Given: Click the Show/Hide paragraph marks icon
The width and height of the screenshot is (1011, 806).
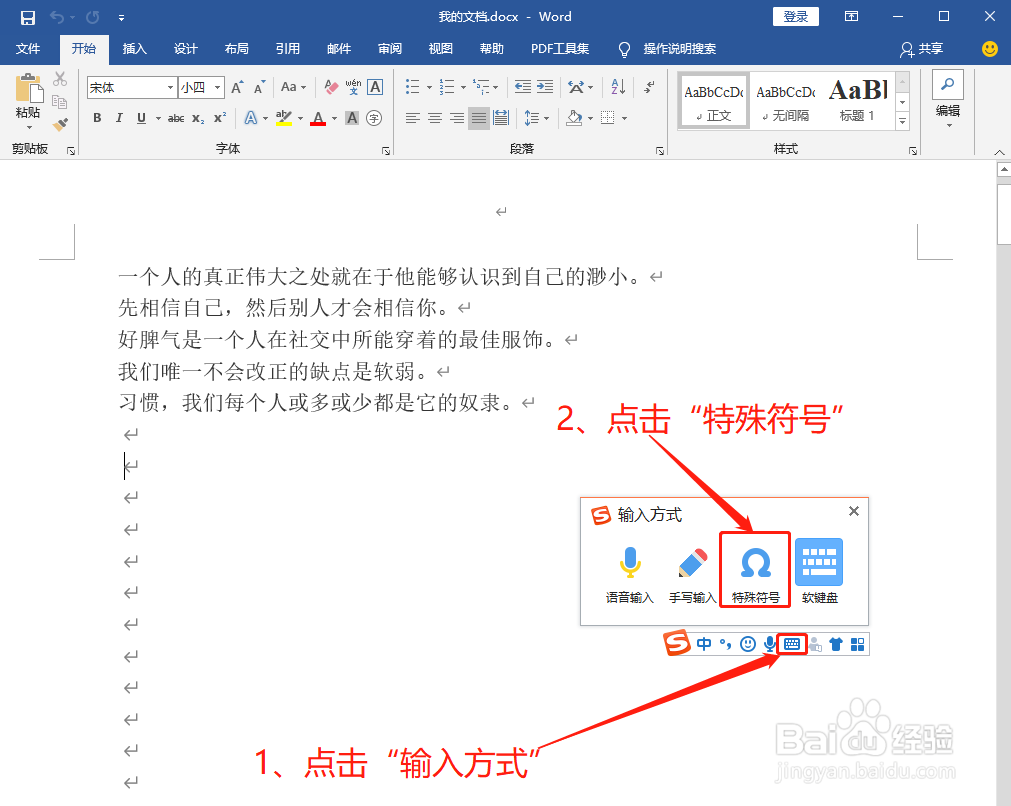Looking at the screenshot, I should tap(648, 87).
